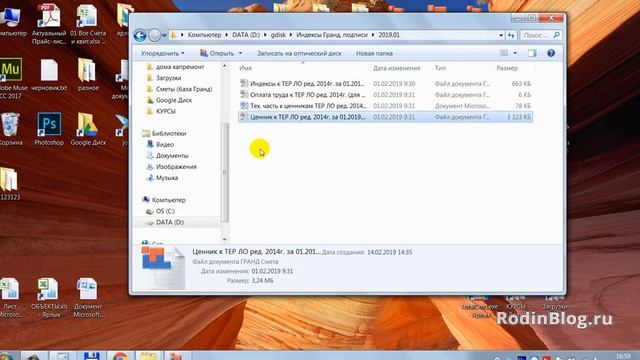640x360 pixels.
Task: Open the Изображения library
Action: point(176,167)
